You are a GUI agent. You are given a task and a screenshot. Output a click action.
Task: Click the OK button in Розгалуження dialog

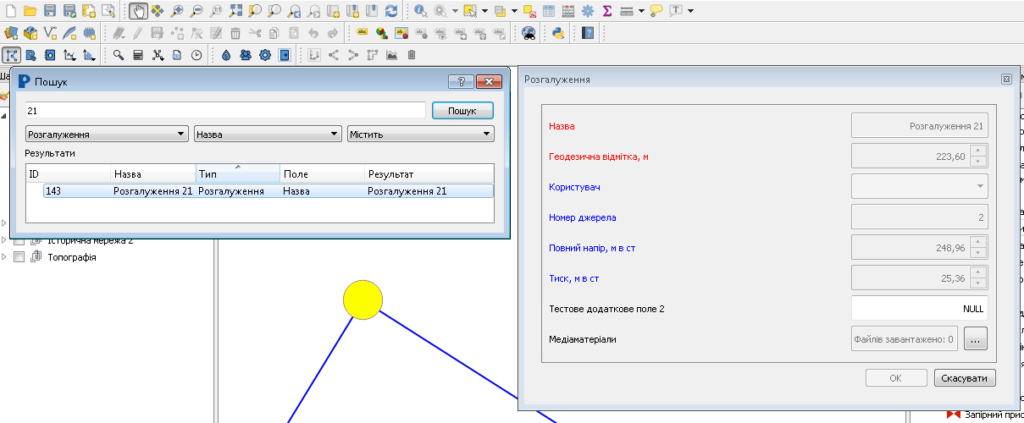895,379
